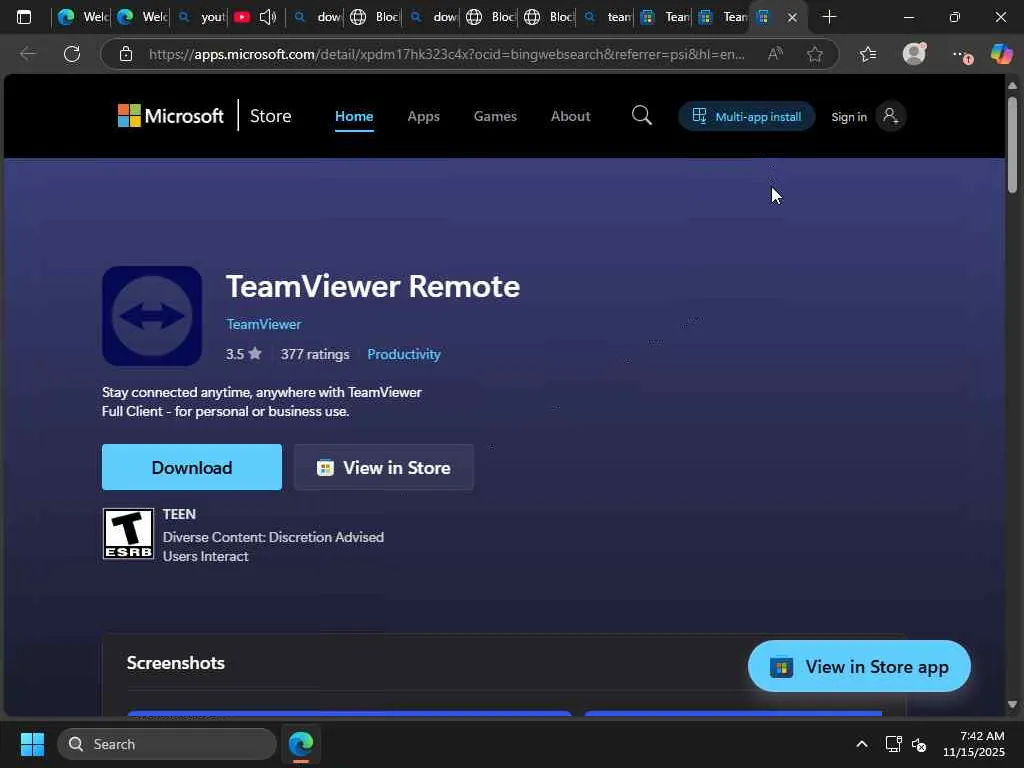Viewport: 1024px width, 768px height.
Task: Click the Screenshots section heading
Action: [176, 663]
